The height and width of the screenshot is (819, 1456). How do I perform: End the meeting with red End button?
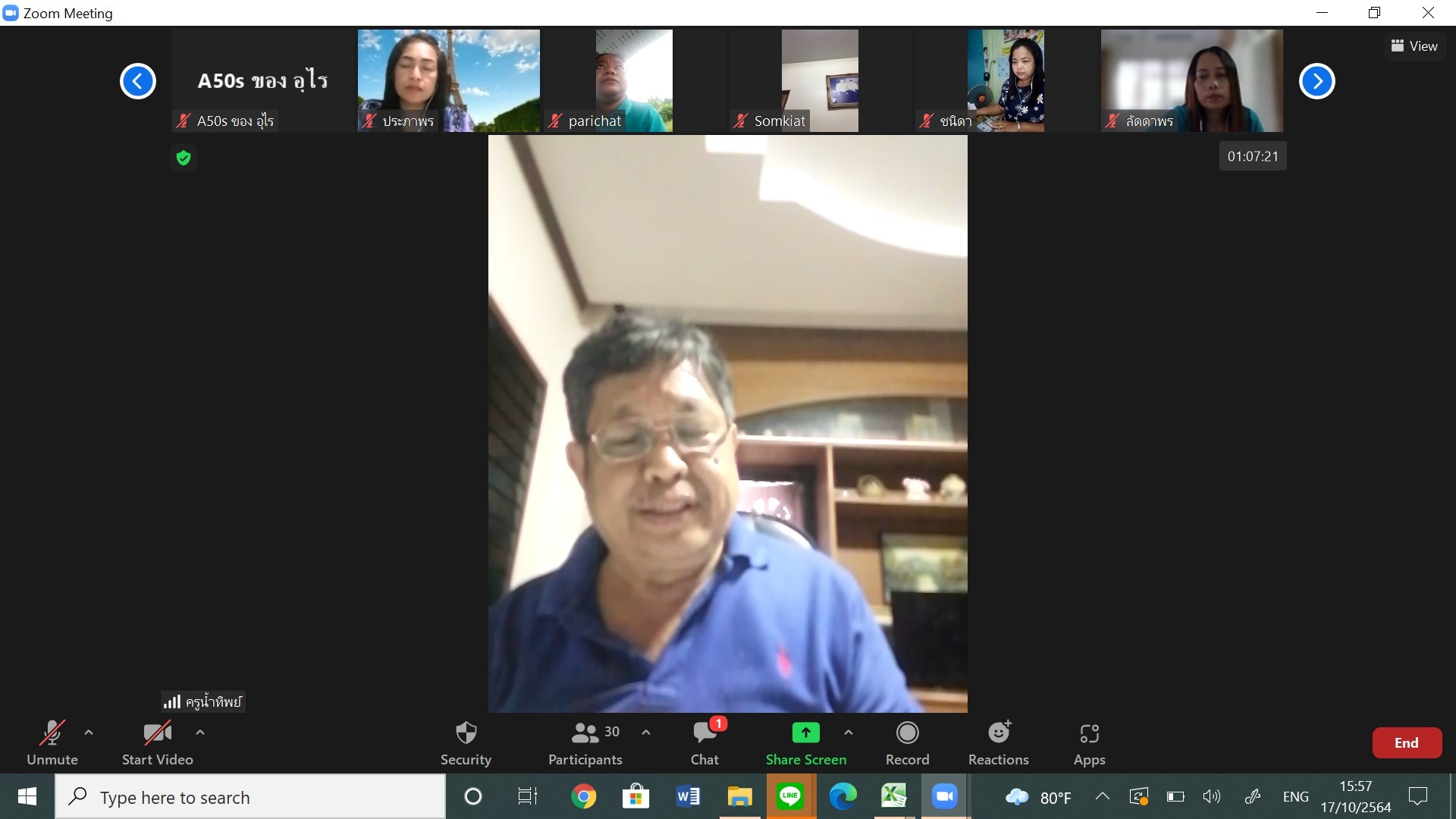(x=1406, y=743)
